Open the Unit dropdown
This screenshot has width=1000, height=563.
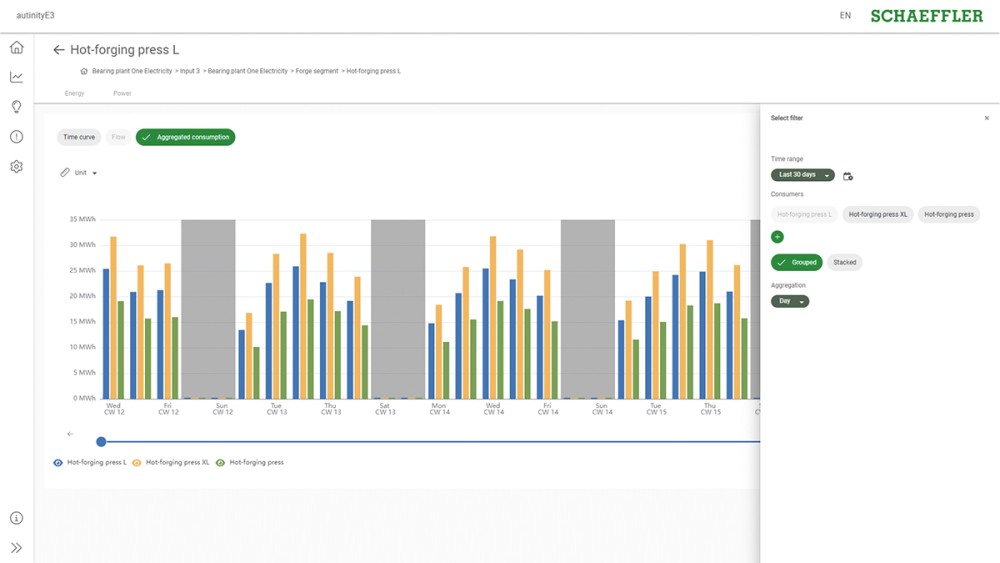tap(80, 173)
